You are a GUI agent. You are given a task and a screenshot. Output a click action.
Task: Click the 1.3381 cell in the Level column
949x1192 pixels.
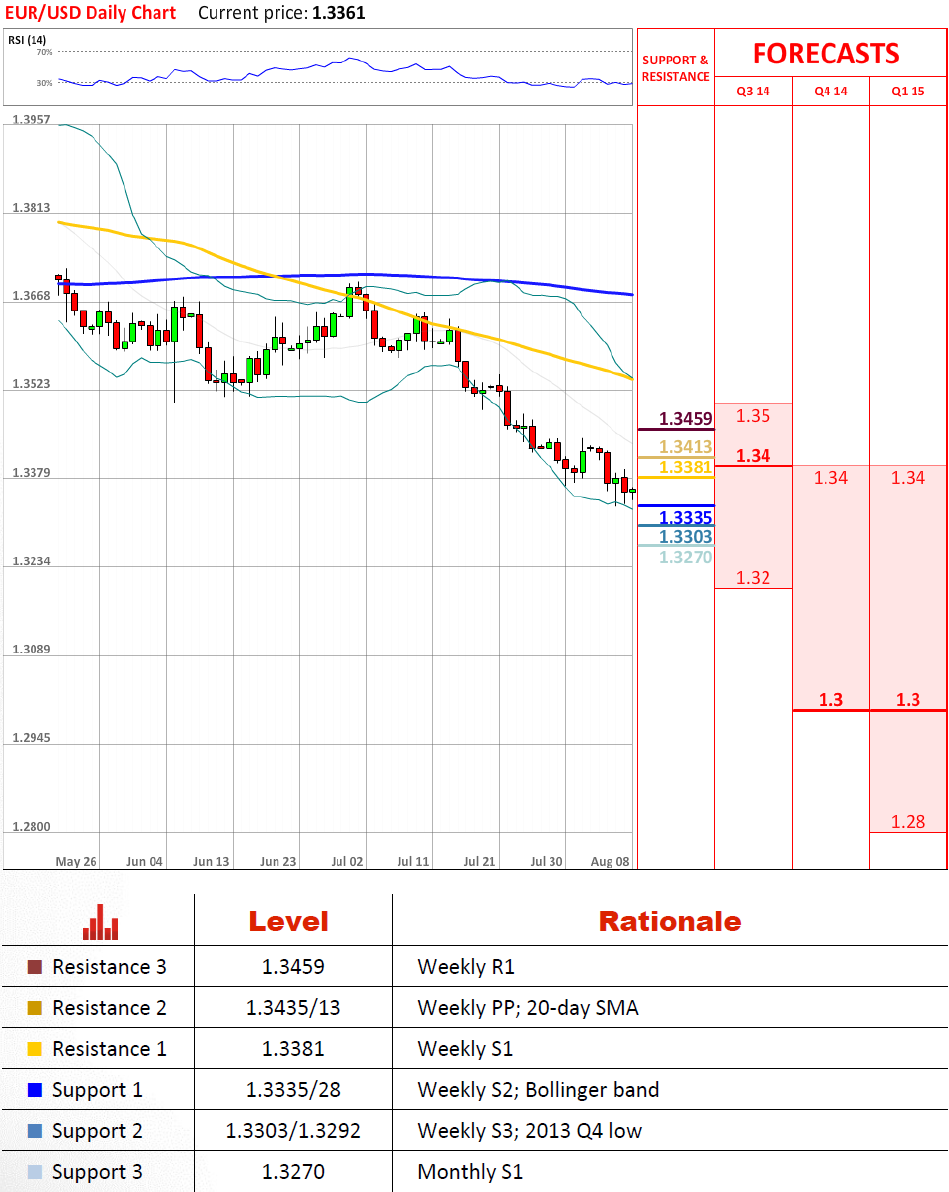pyautogui.click(x=293, y=1049)
